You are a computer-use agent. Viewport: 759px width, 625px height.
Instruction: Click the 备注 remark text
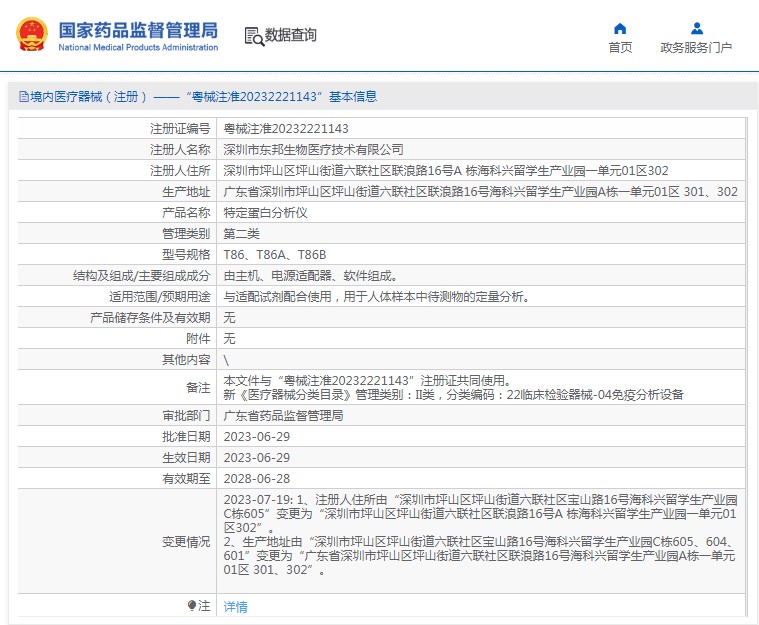453,387
